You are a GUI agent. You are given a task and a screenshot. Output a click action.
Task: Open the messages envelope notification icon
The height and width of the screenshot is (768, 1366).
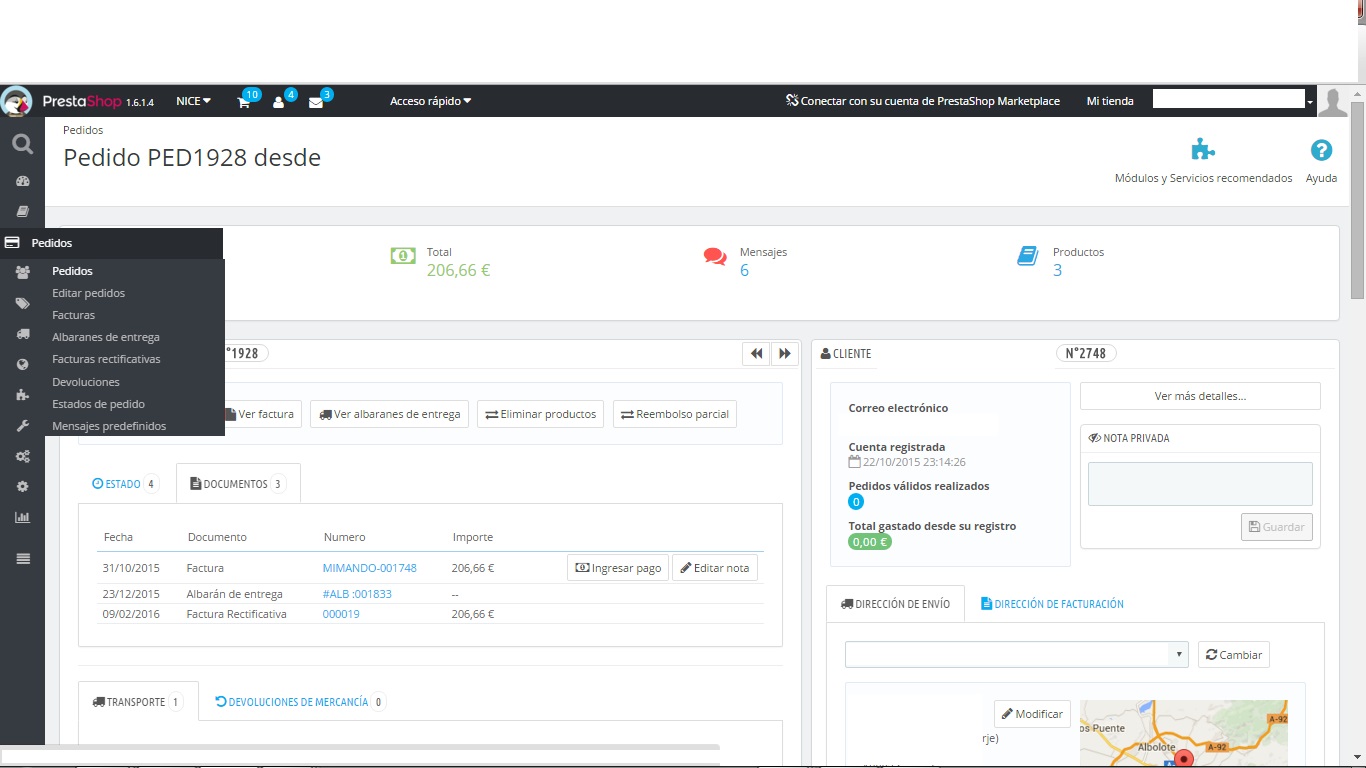coord(316,102)
